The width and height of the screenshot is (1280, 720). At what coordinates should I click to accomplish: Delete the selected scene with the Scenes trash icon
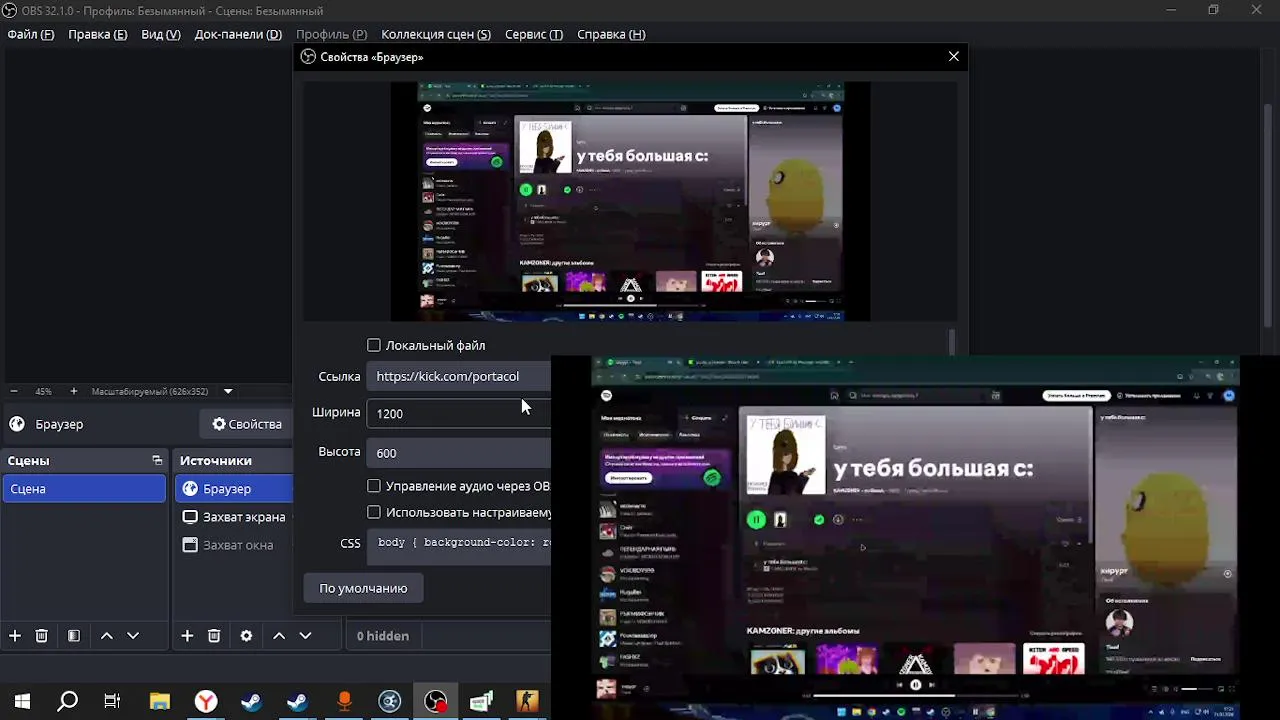coord(42,636)
